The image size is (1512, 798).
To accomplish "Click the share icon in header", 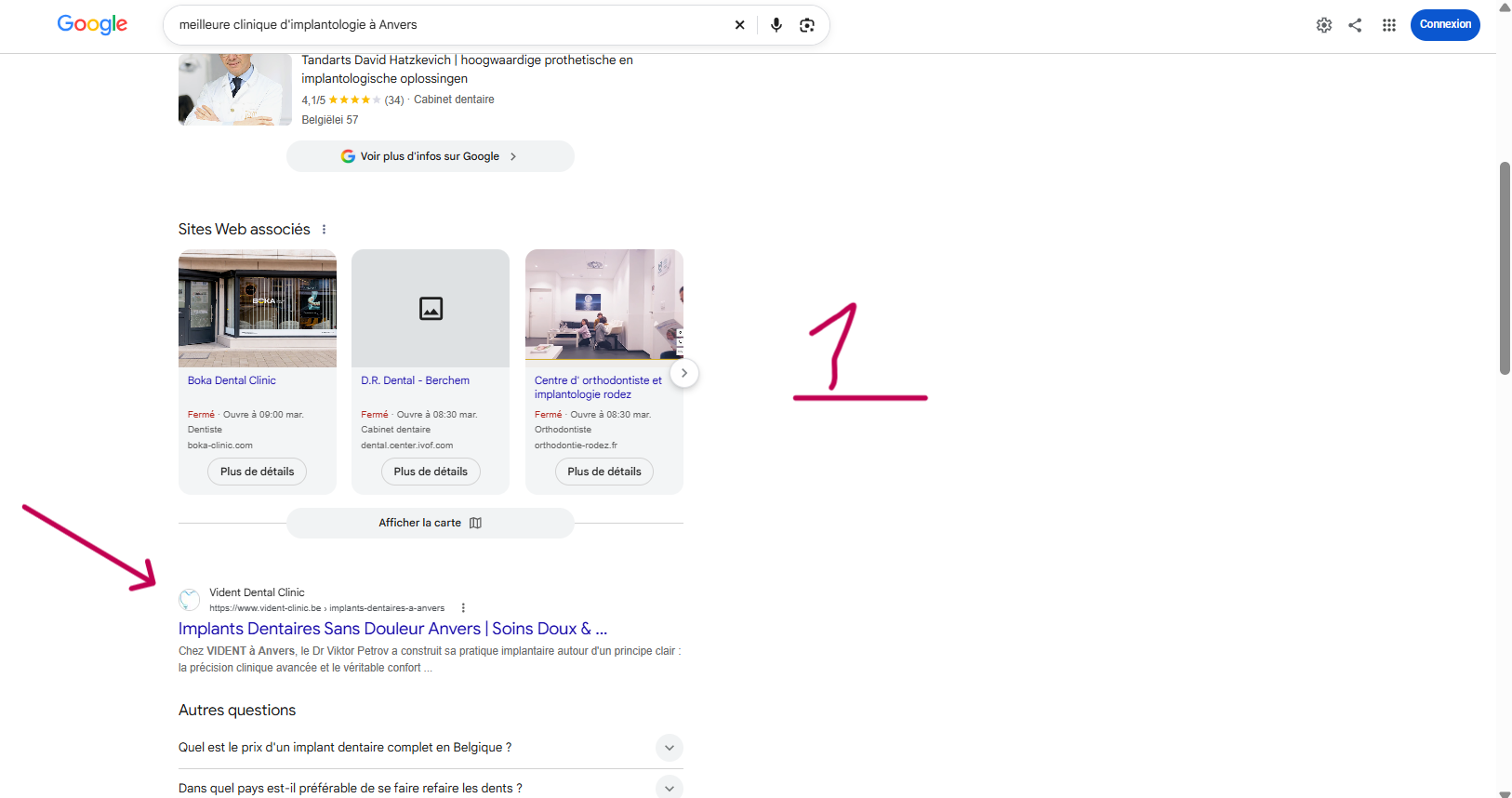I will [1355, 25].
